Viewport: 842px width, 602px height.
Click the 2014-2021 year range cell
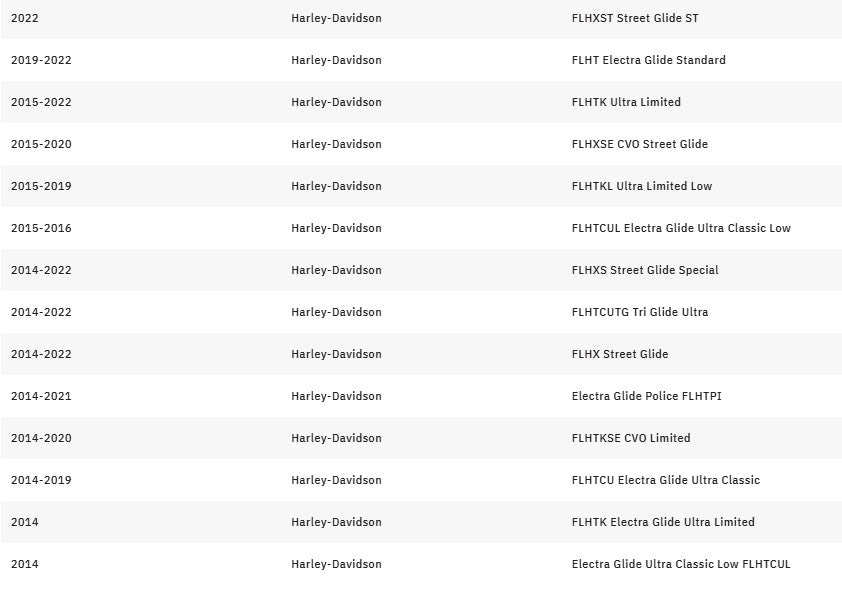tap(41, 396)
